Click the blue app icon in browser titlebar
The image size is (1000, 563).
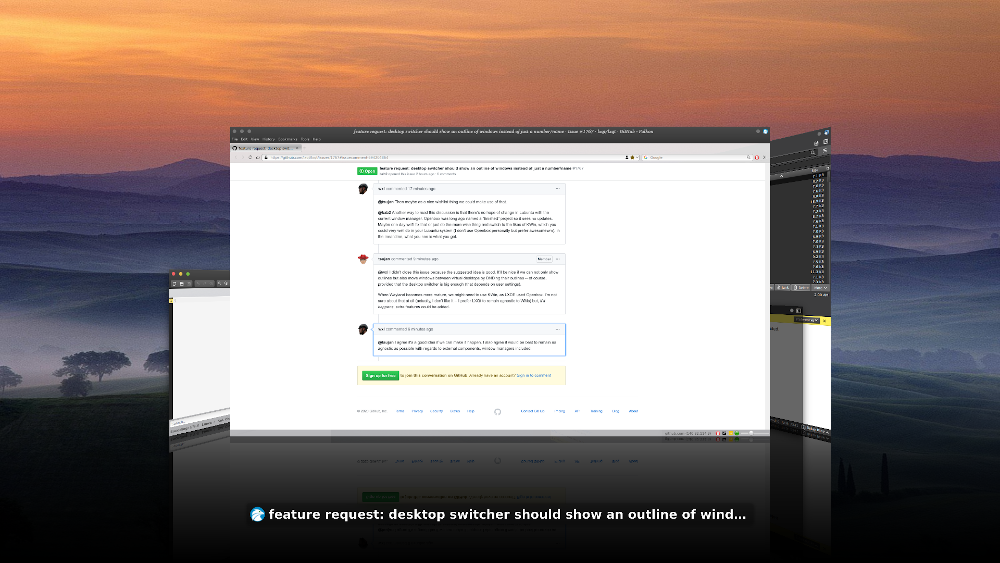click(765, 131)
